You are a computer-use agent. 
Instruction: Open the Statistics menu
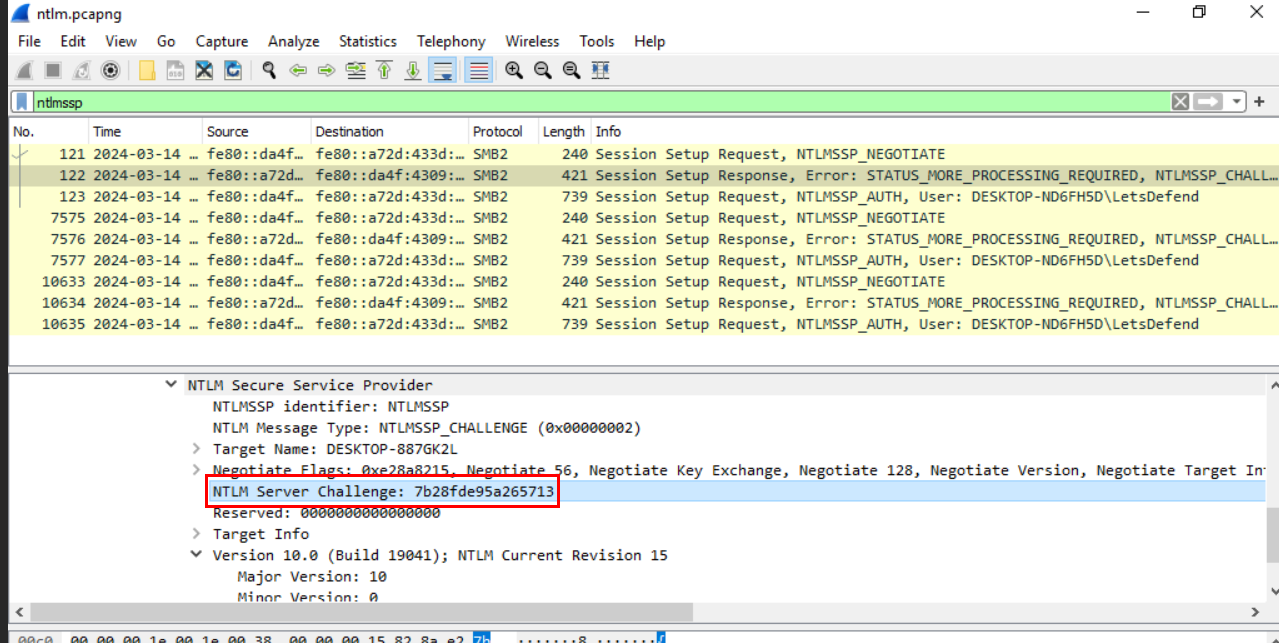tap(367, 41)
